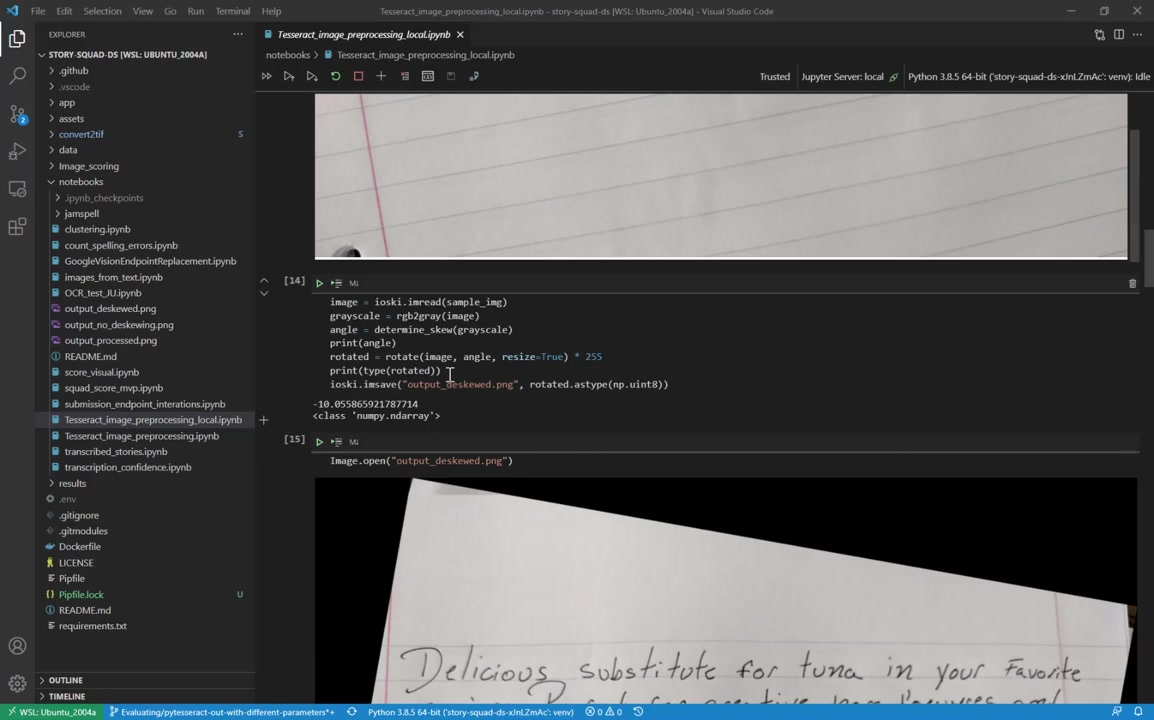Add a new notebook cell
The height and width of the screenshot is (720, 1154).
tap(381, 76)
